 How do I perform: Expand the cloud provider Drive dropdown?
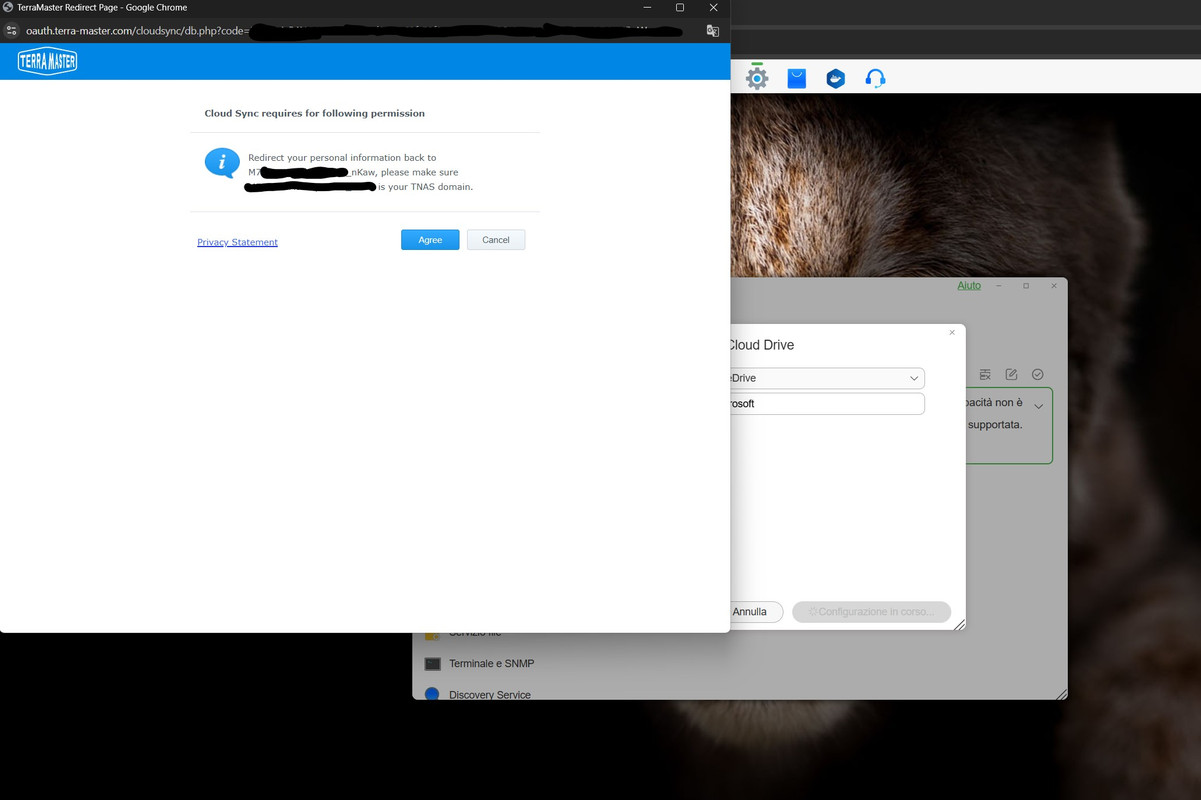(x=914, y=378)
